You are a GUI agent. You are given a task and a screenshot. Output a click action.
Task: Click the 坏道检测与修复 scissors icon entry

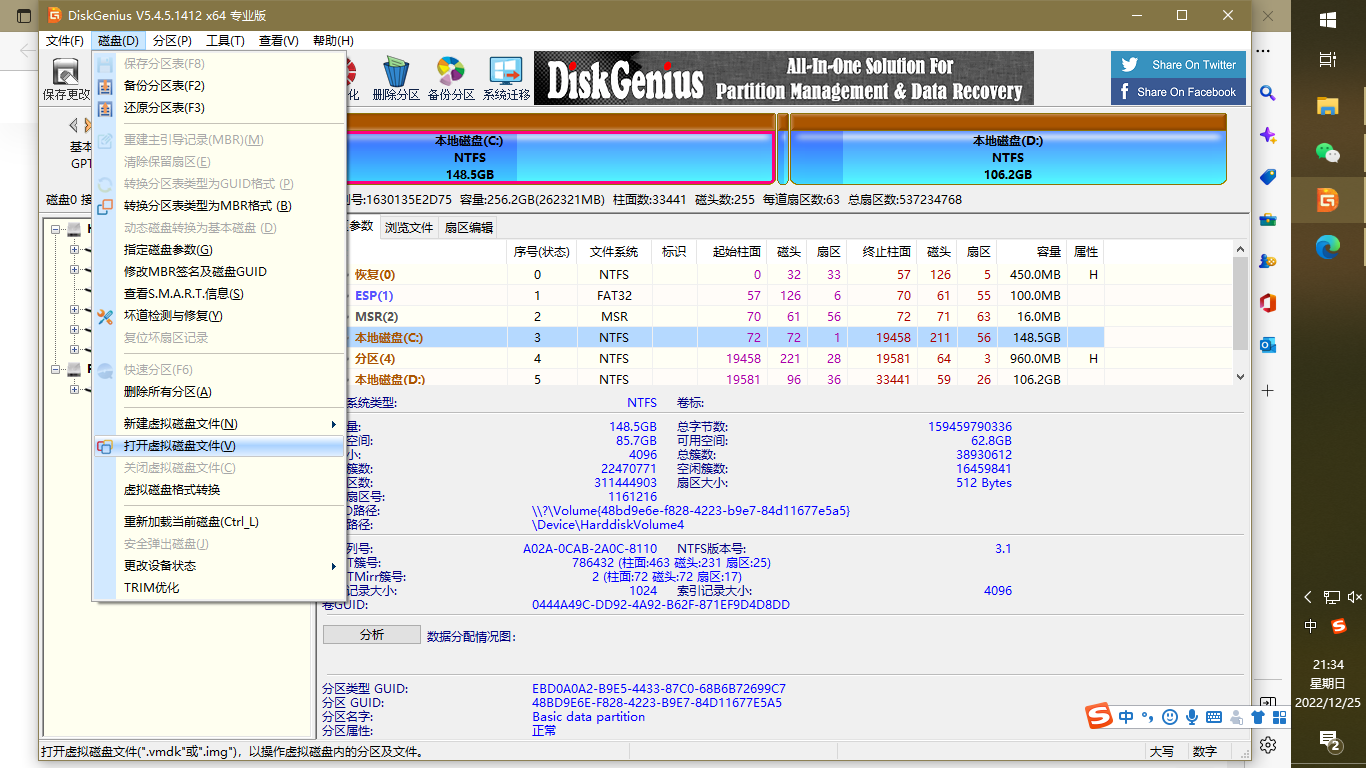click(160, 316)
